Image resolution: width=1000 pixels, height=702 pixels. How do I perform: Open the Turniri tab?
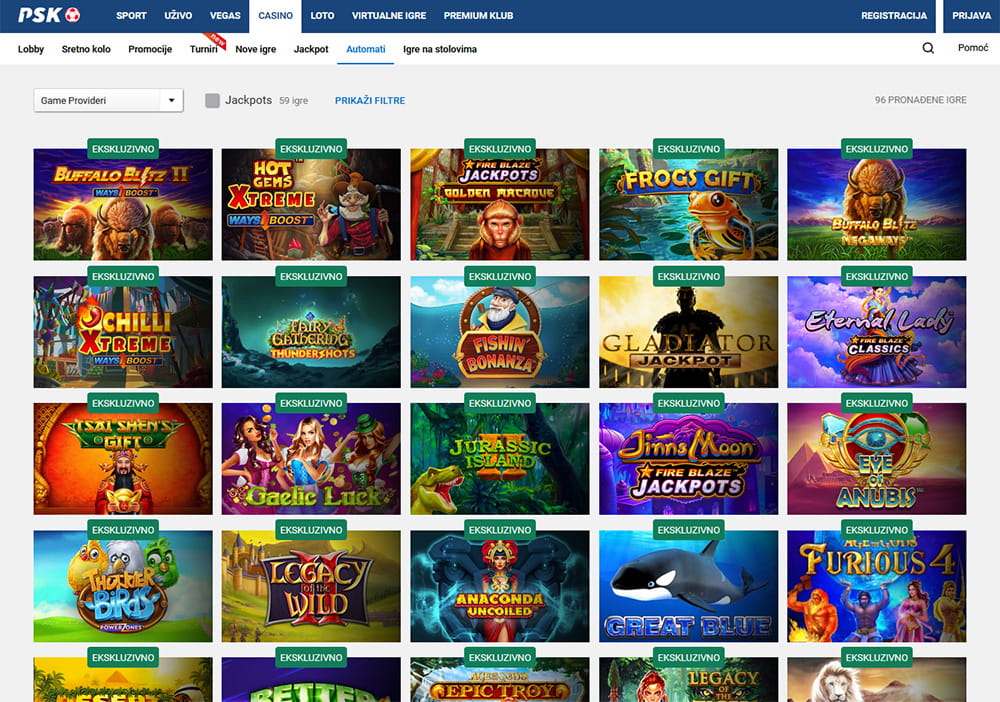pos(203,49)
